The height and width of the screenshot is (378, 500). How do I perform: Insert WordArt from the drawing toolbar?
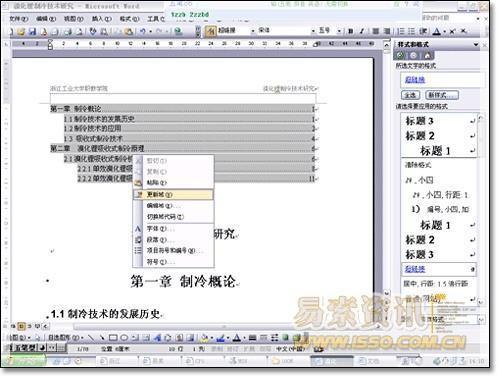157,338
